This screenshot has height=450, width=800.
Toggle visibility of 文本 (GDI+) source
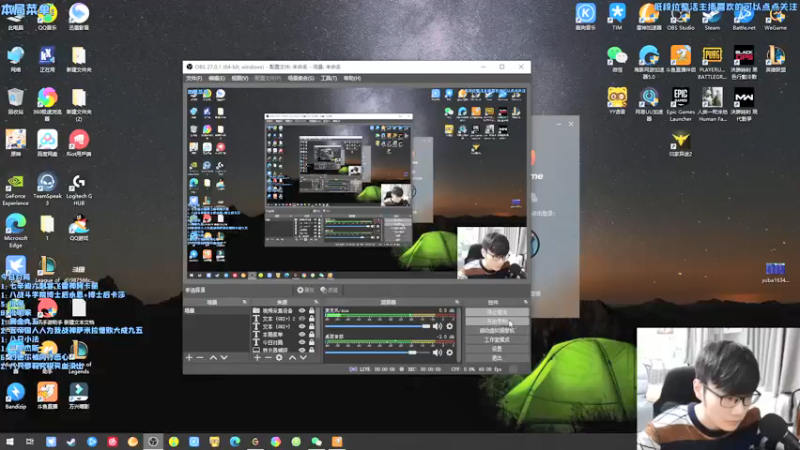tap(302, 327)
